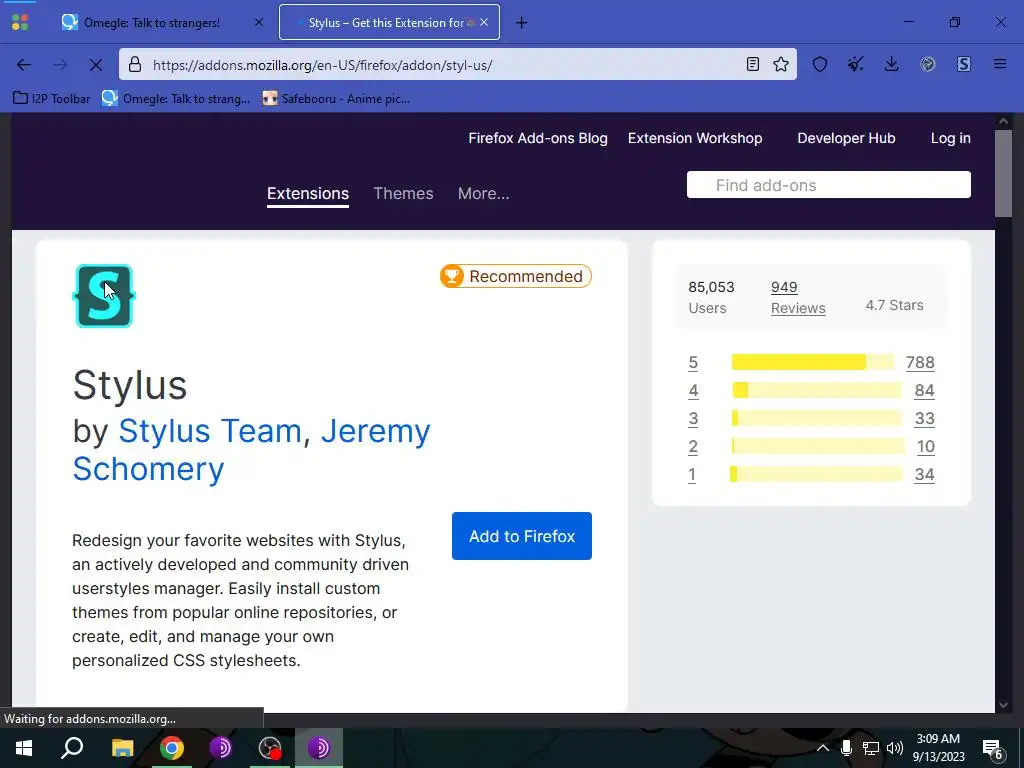Open the 949 Reviews link

798,297
